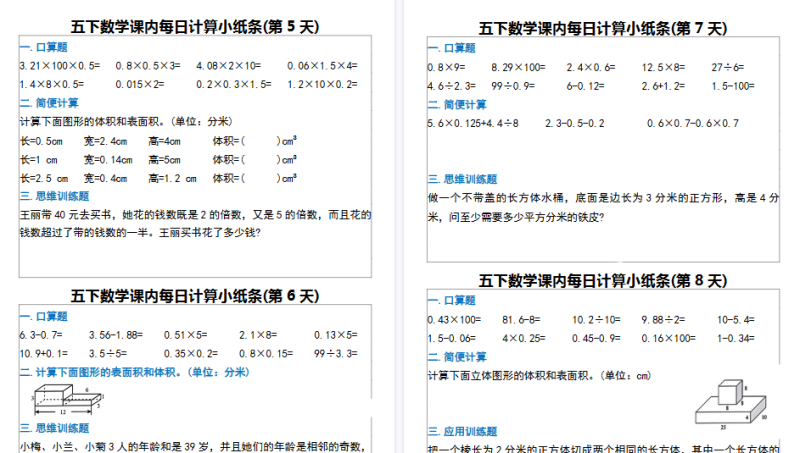800x453 pixels.
Task: Select the problem 0.13×5=
Action: [x=336, y=335]
